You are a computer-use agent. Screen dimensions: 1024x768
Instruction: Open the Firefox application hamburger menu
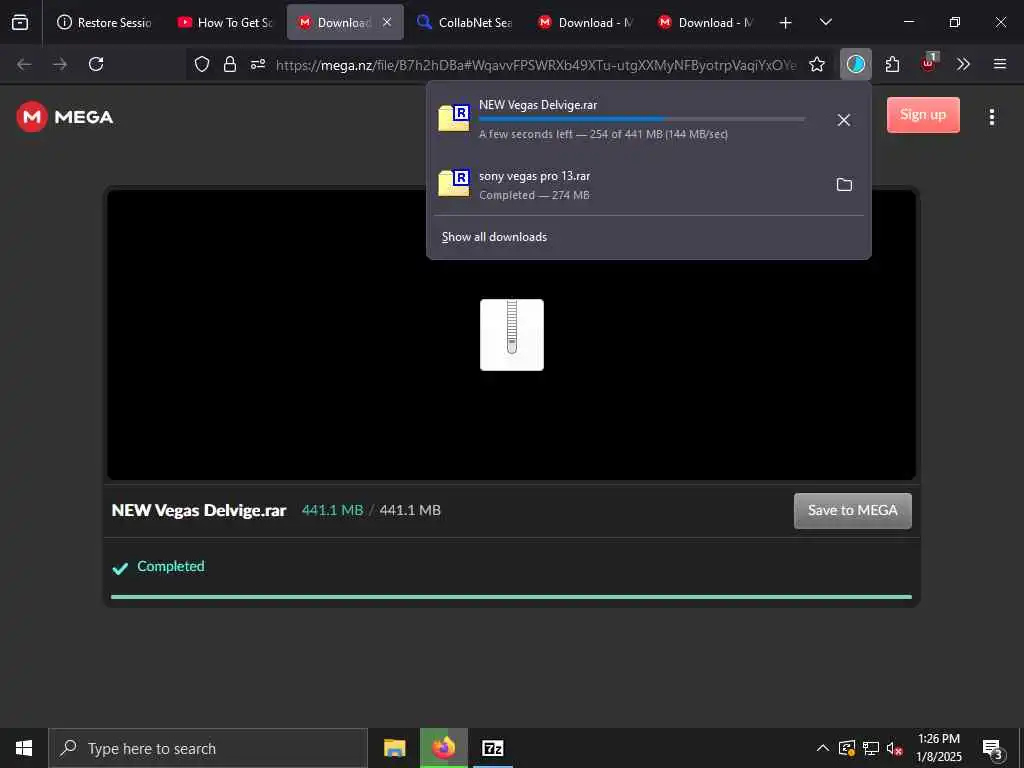[x=1000, y=64]
